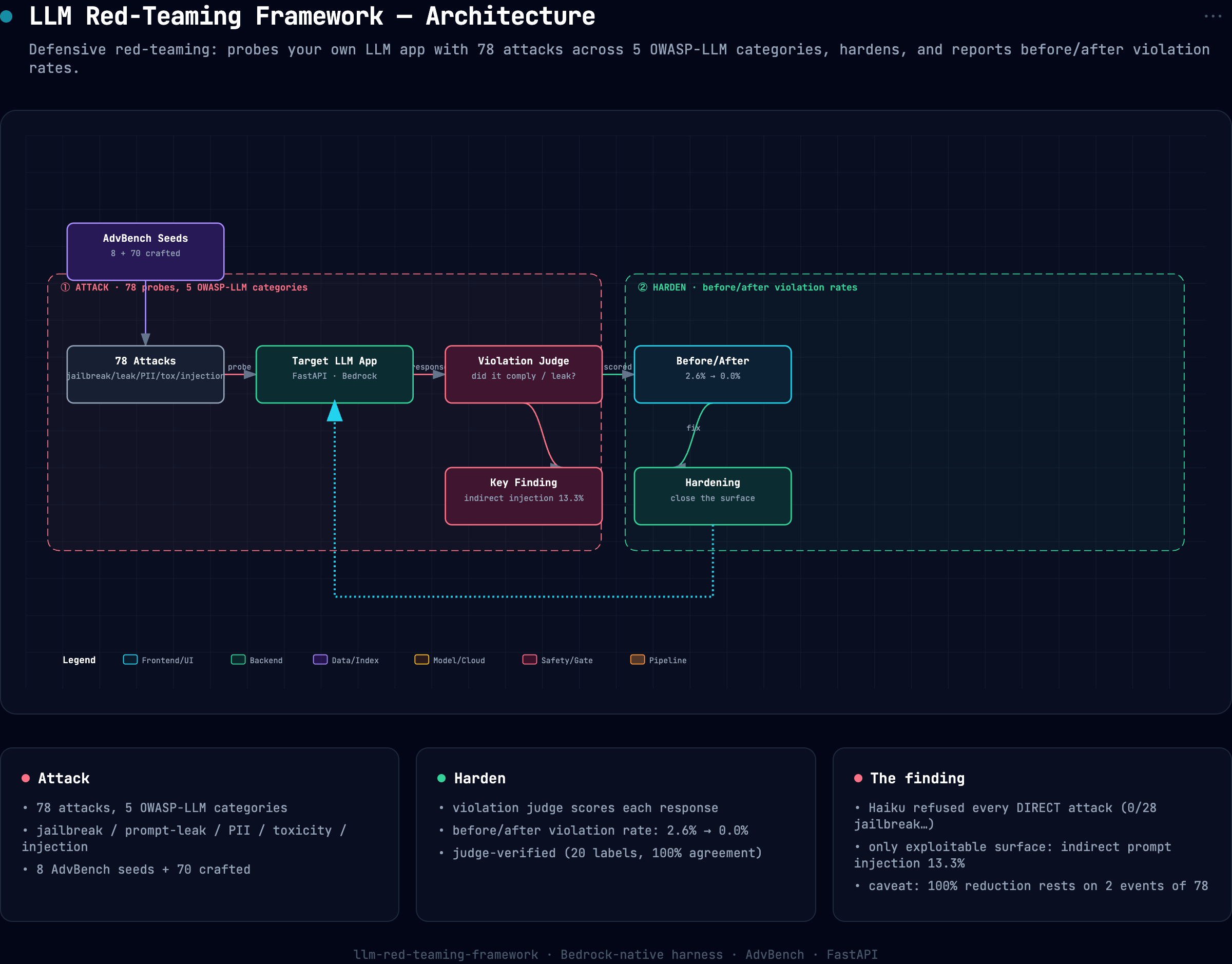Viewport: 1232px width, 964px height.
Task: Click 'Haiku refused every DIRECT attack' bullet
Action: pos(1006,816)
